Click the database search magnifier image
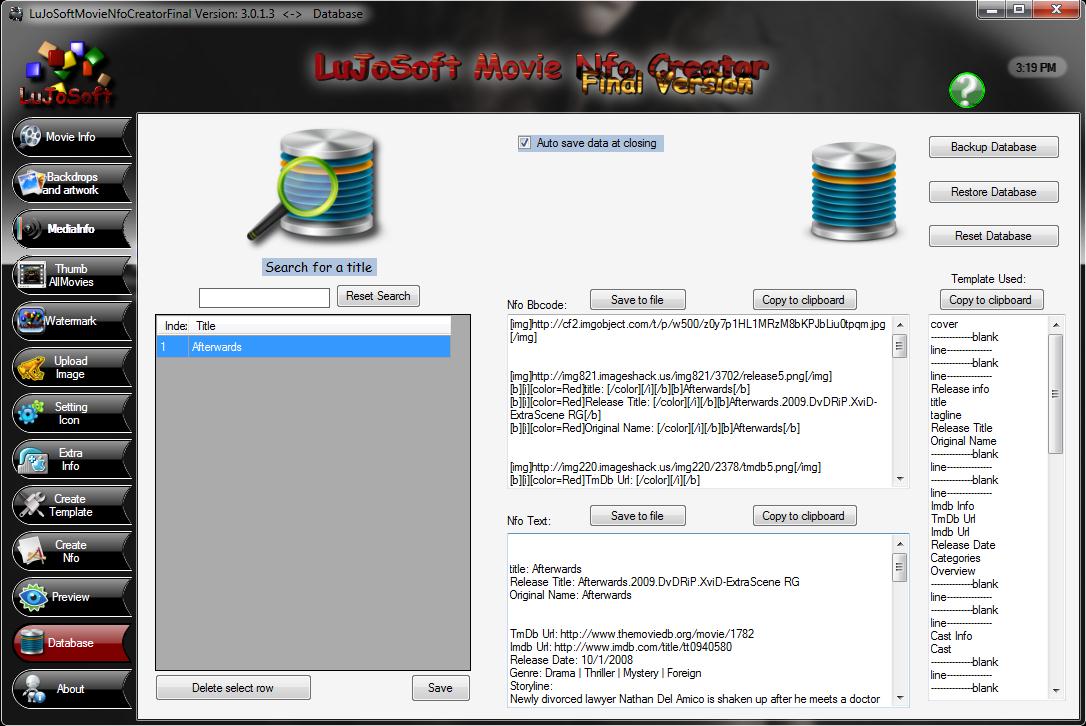This screenshot has height=726, width=1086. (x=313, y=187)
